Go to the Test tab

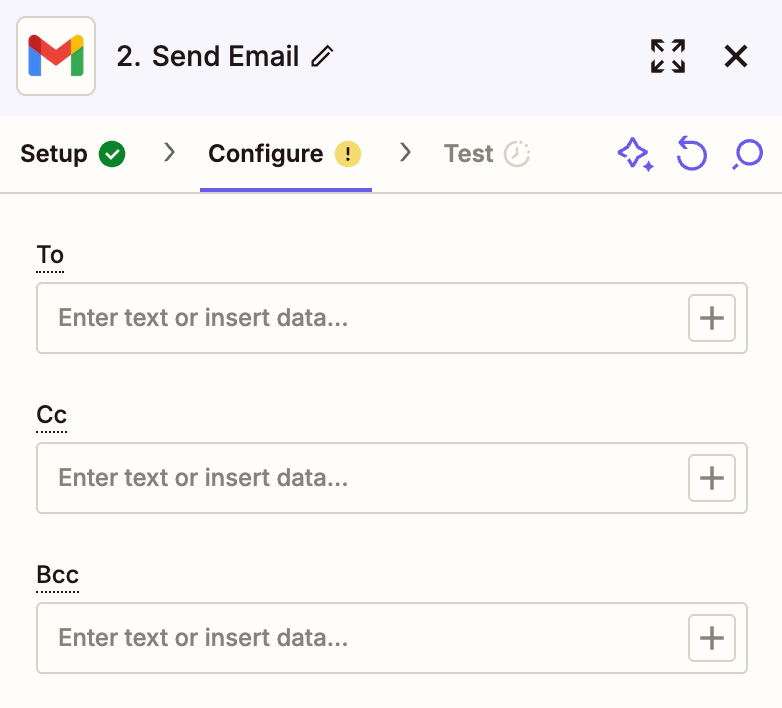coord(469,154)
